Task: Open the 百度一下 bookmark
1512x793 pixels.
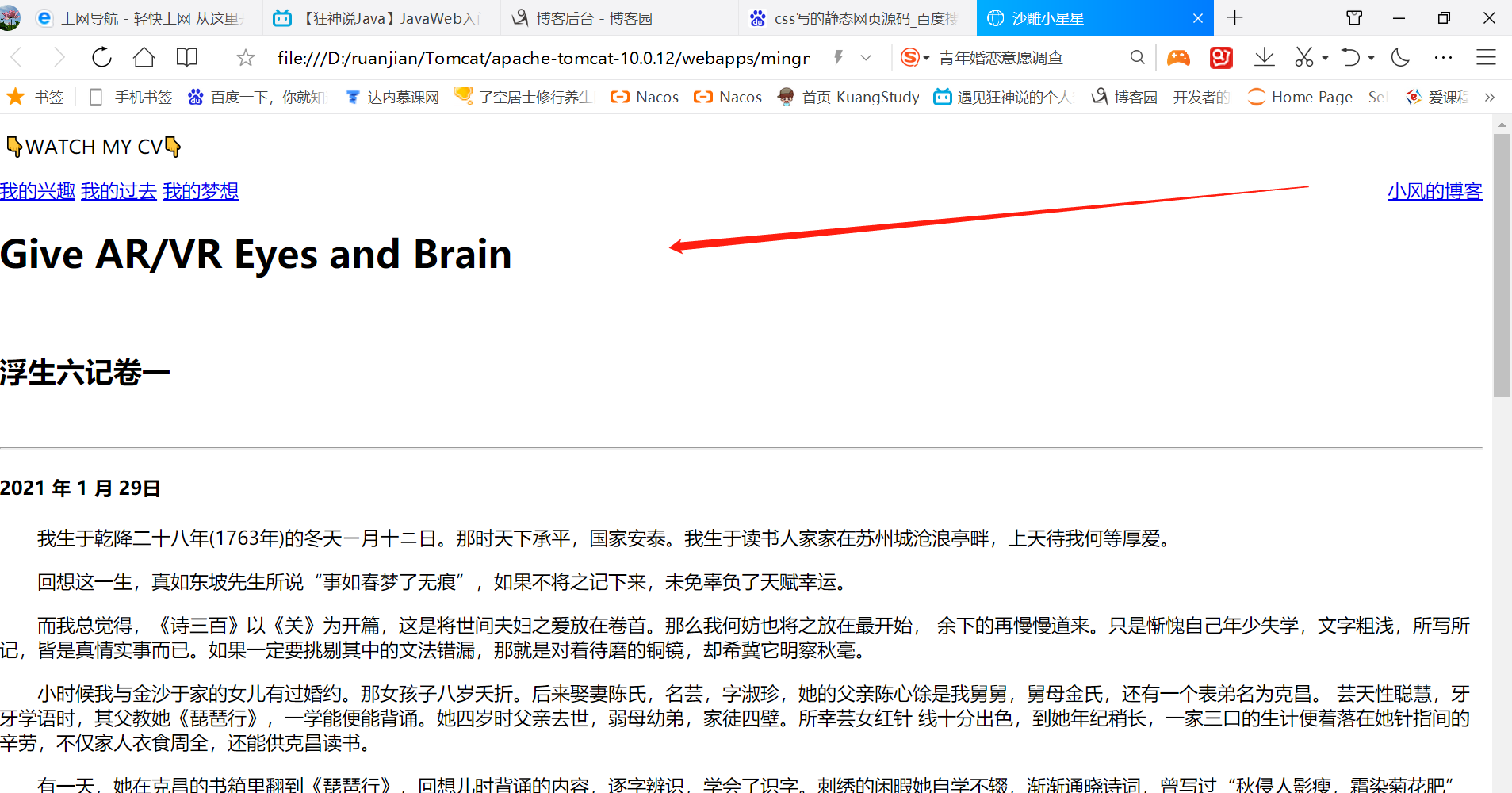Action: (x=257, y=97)
